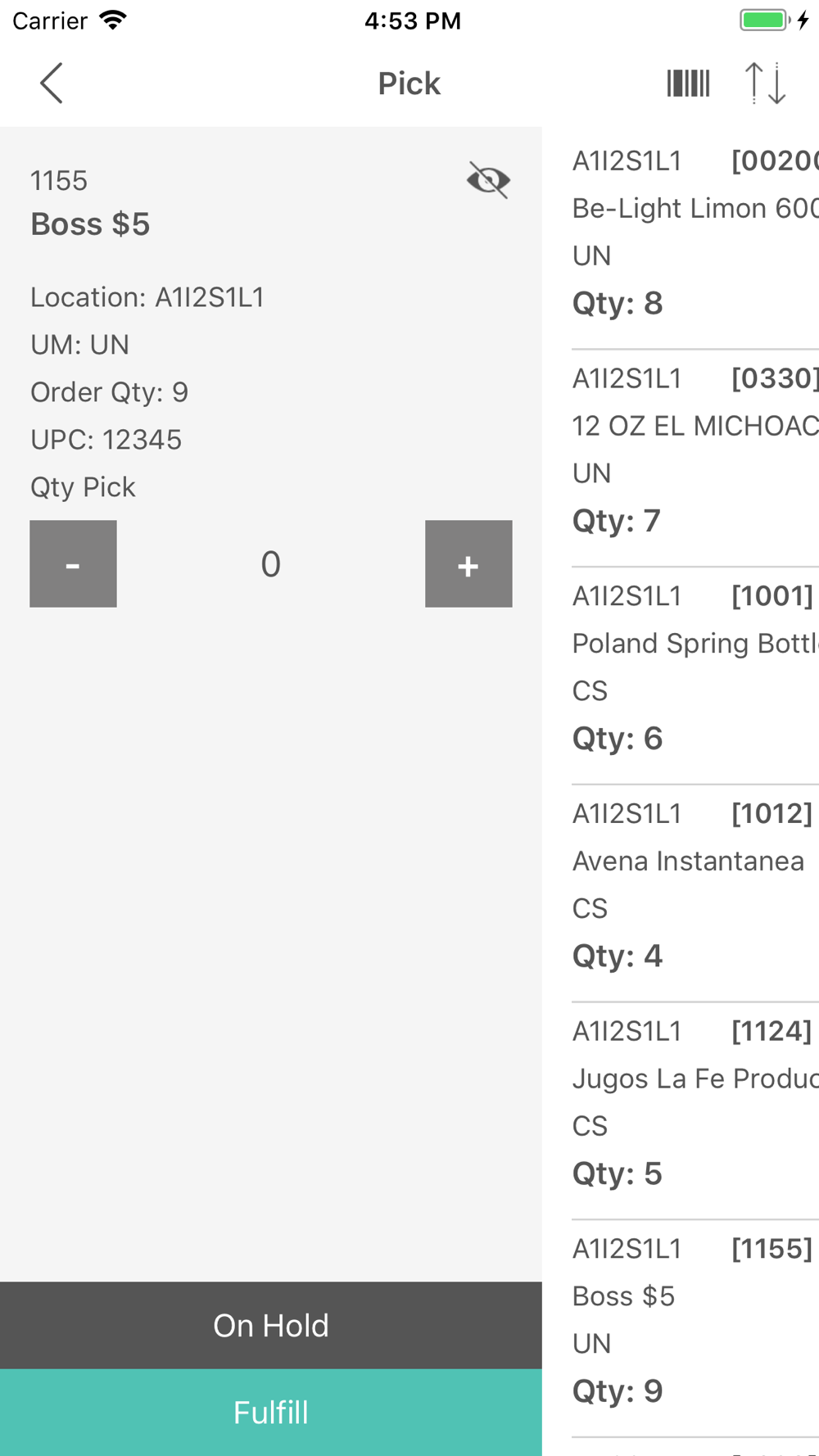Put the order On Hold
Viewport: 819px width, 1456px height.
271,1325
